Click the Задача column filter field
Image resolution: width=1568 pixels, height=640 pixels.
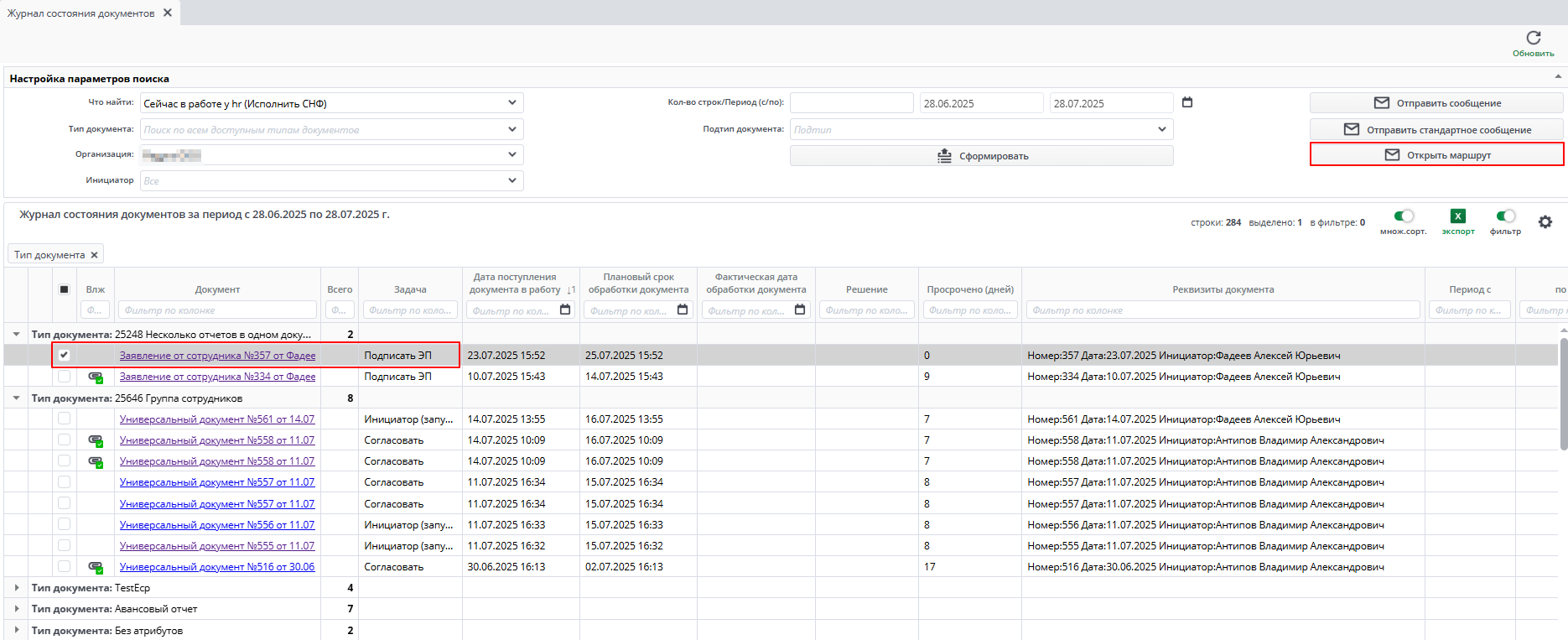[x=410, y=310]
